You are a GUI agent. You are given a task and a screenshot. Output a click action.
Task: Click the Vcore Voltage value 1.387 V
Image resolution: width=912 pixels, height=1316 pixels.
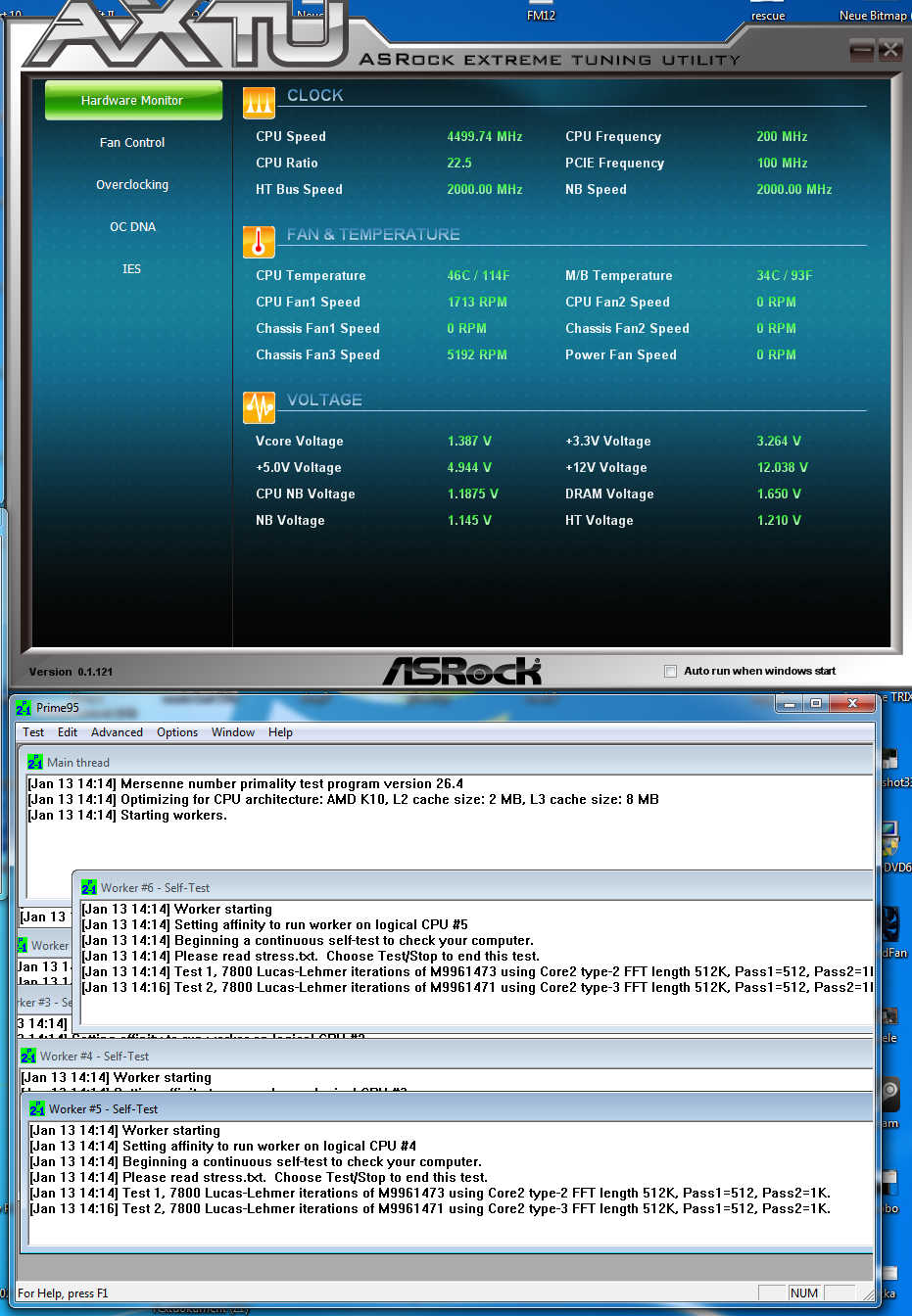469,441
